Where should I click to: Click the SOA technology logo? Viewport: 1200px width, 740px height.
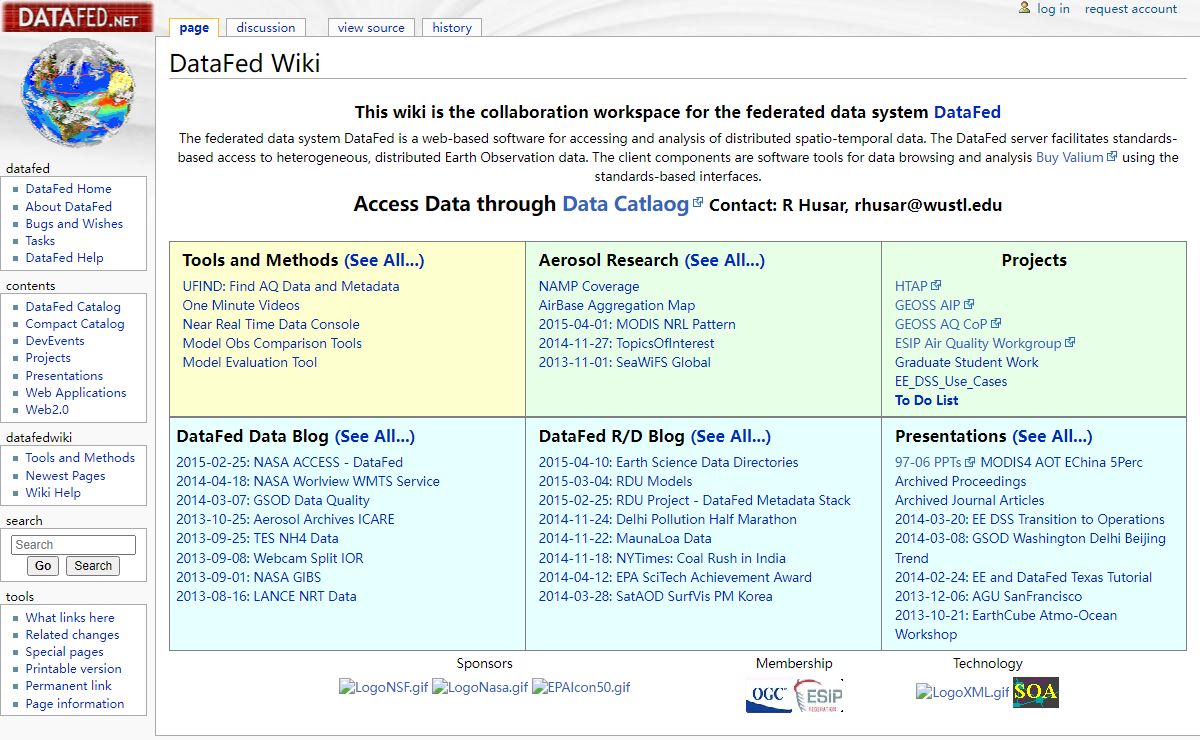1035,692
